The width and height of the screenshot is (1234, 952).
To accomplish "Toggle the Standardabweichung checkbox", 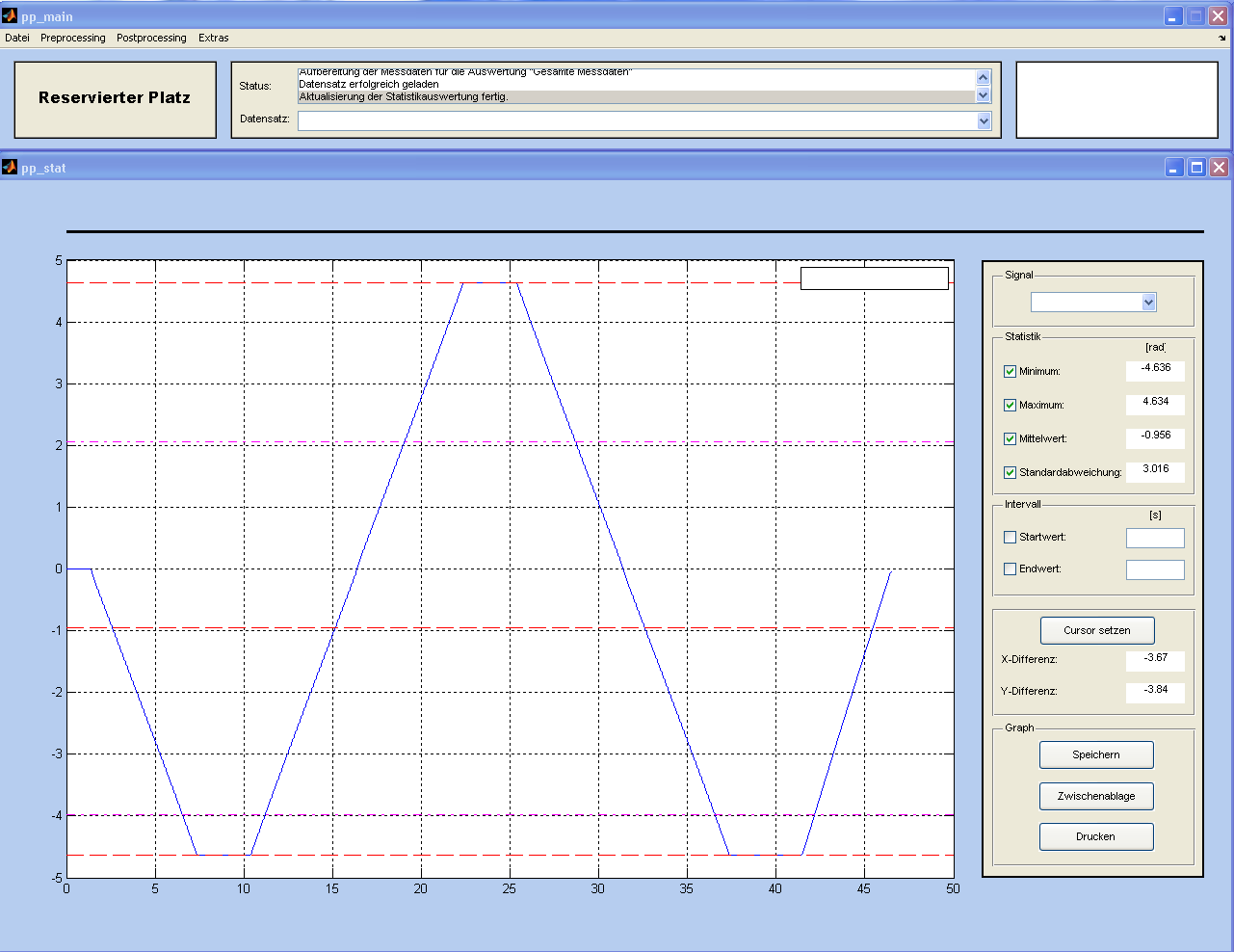I will 1010,473.
